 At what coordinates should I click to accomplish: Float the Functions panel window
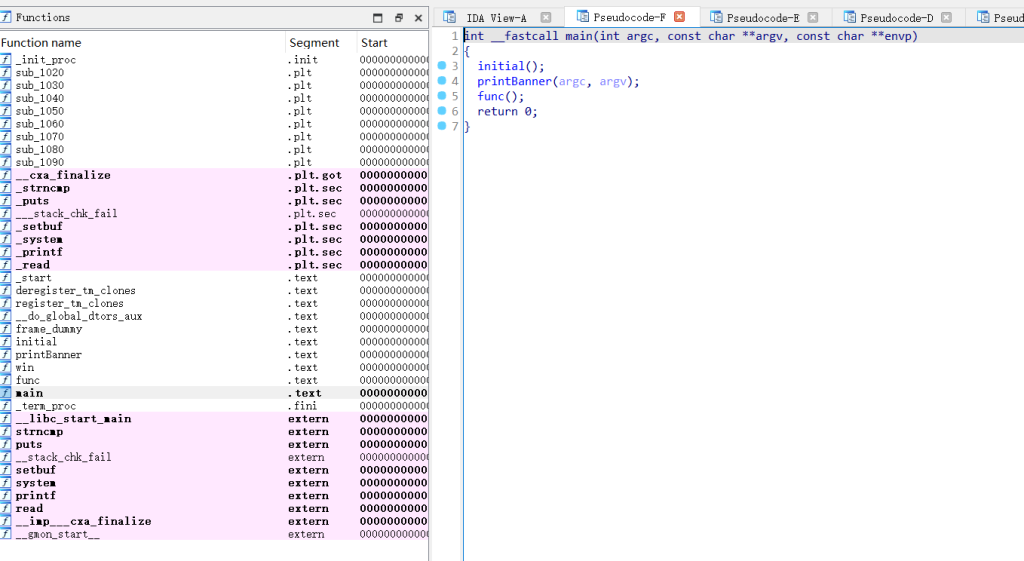click(398, 18)
